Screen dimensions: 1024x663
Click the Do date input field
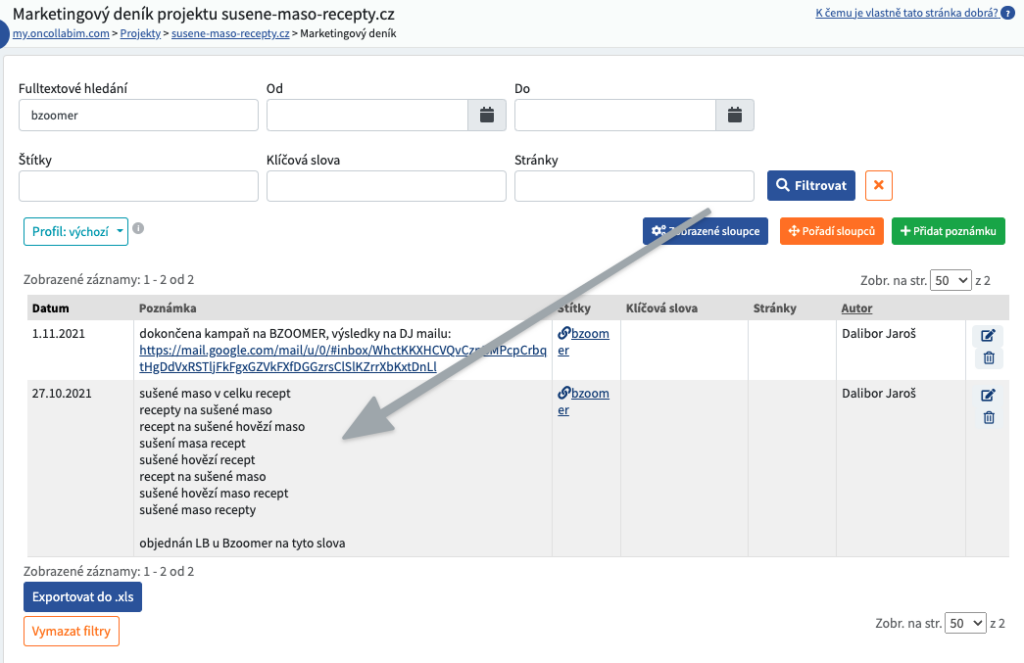pos(615,116)
